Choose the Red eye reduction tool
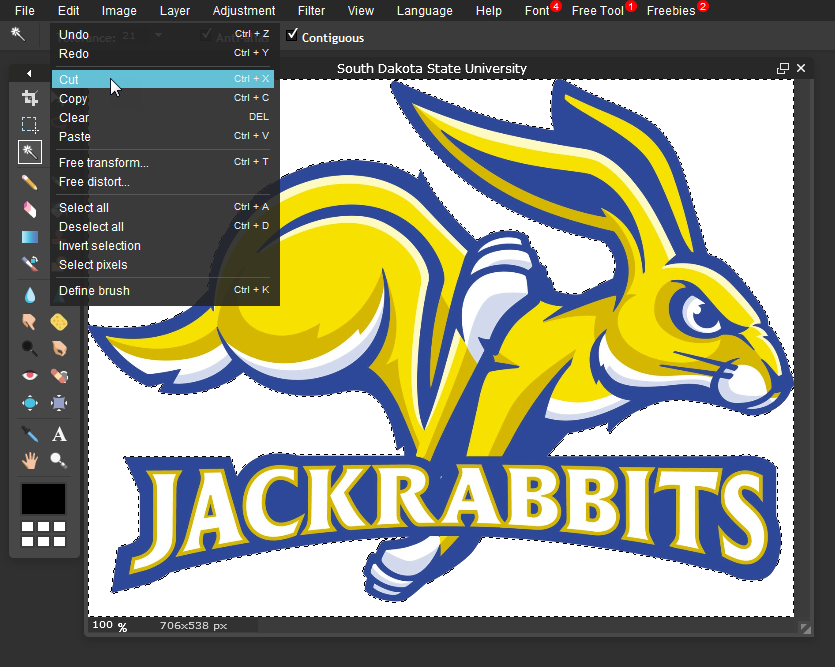835x667 pixels. point(30,376)
